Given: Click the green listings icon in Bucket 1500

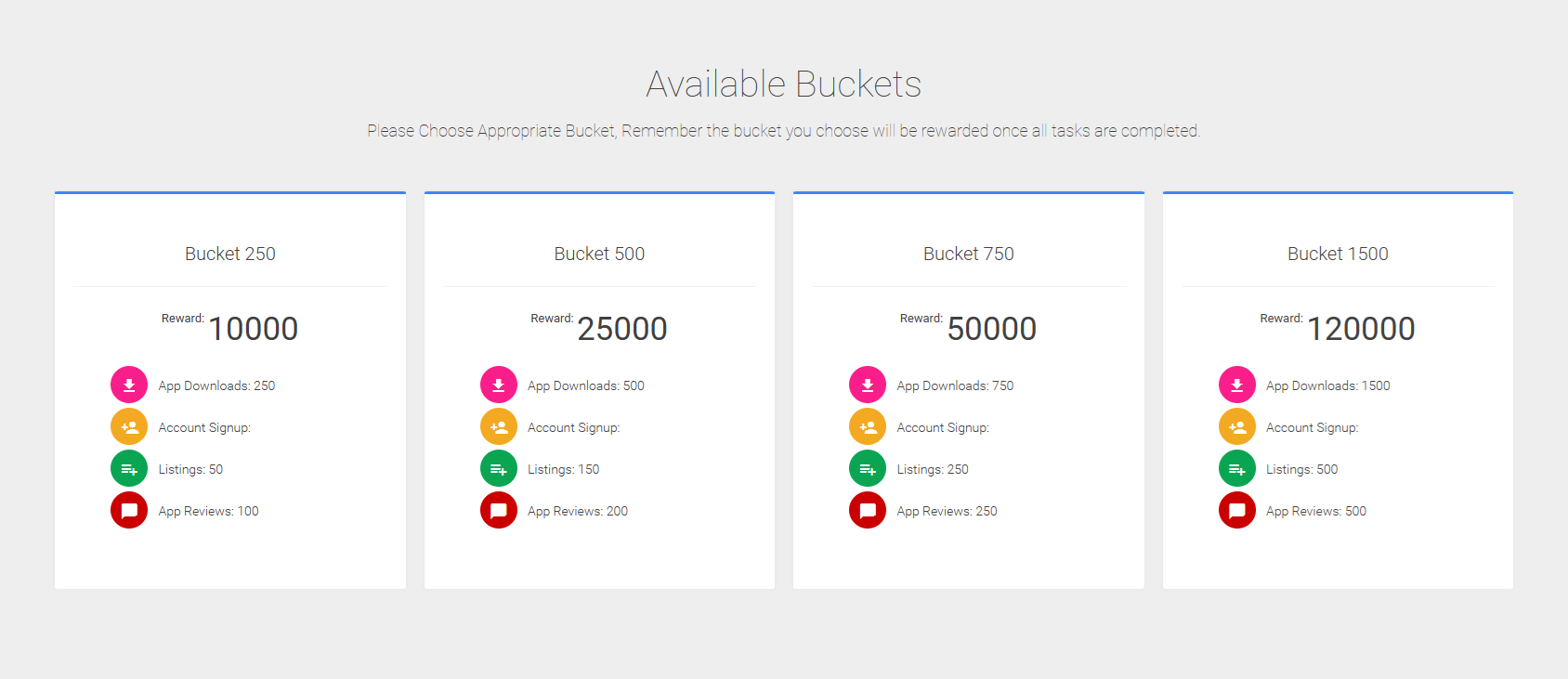Looking at the screenshot, I should 1237,469.
